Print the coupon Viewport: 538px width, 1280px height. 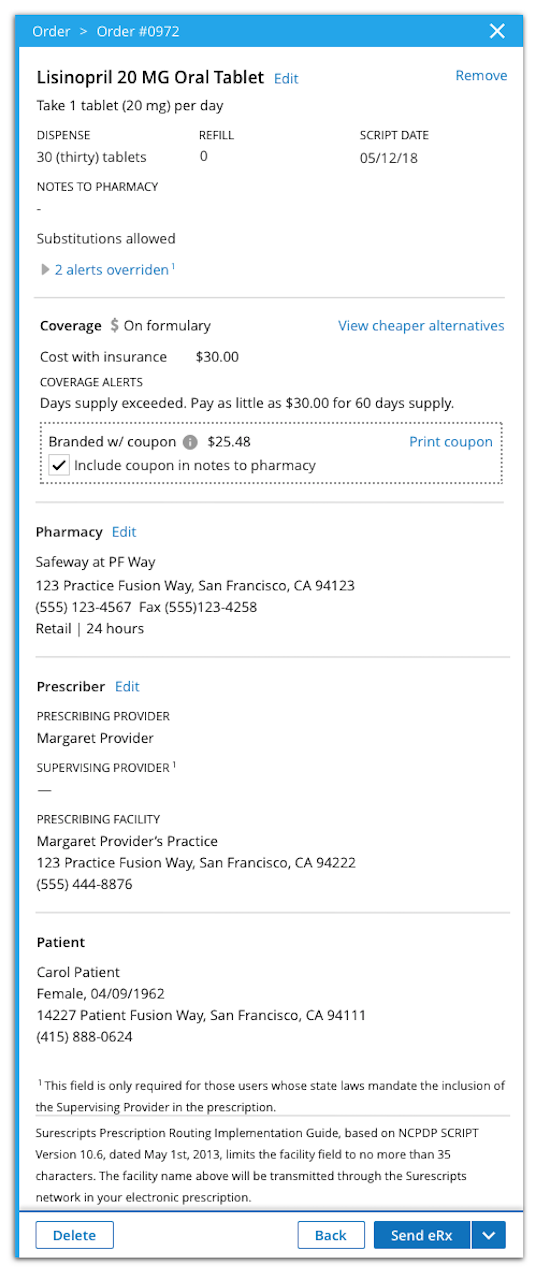(x=451, y=442)
